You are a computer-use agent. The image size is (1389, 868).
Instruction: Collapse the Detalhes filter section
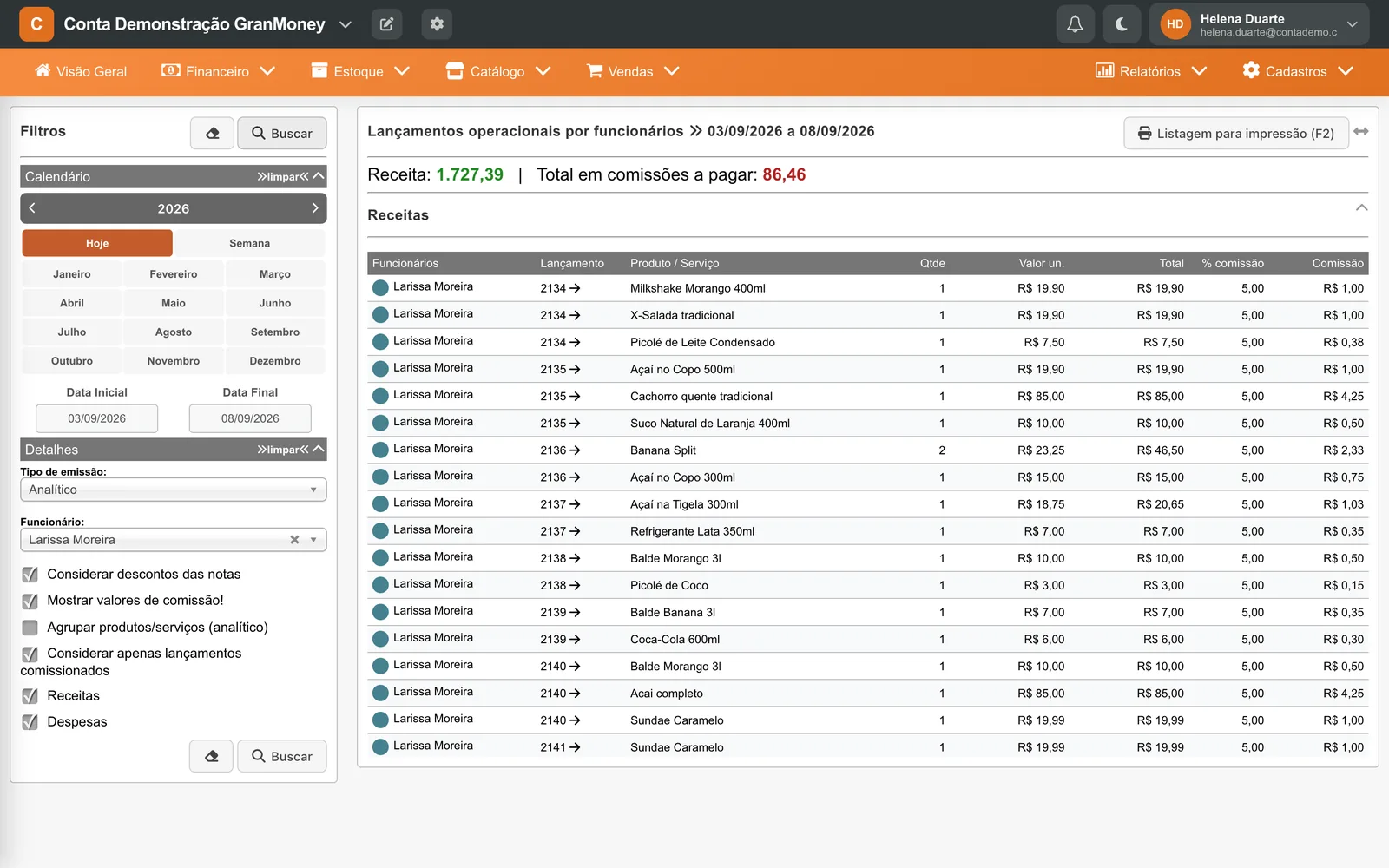pos(319,450)
